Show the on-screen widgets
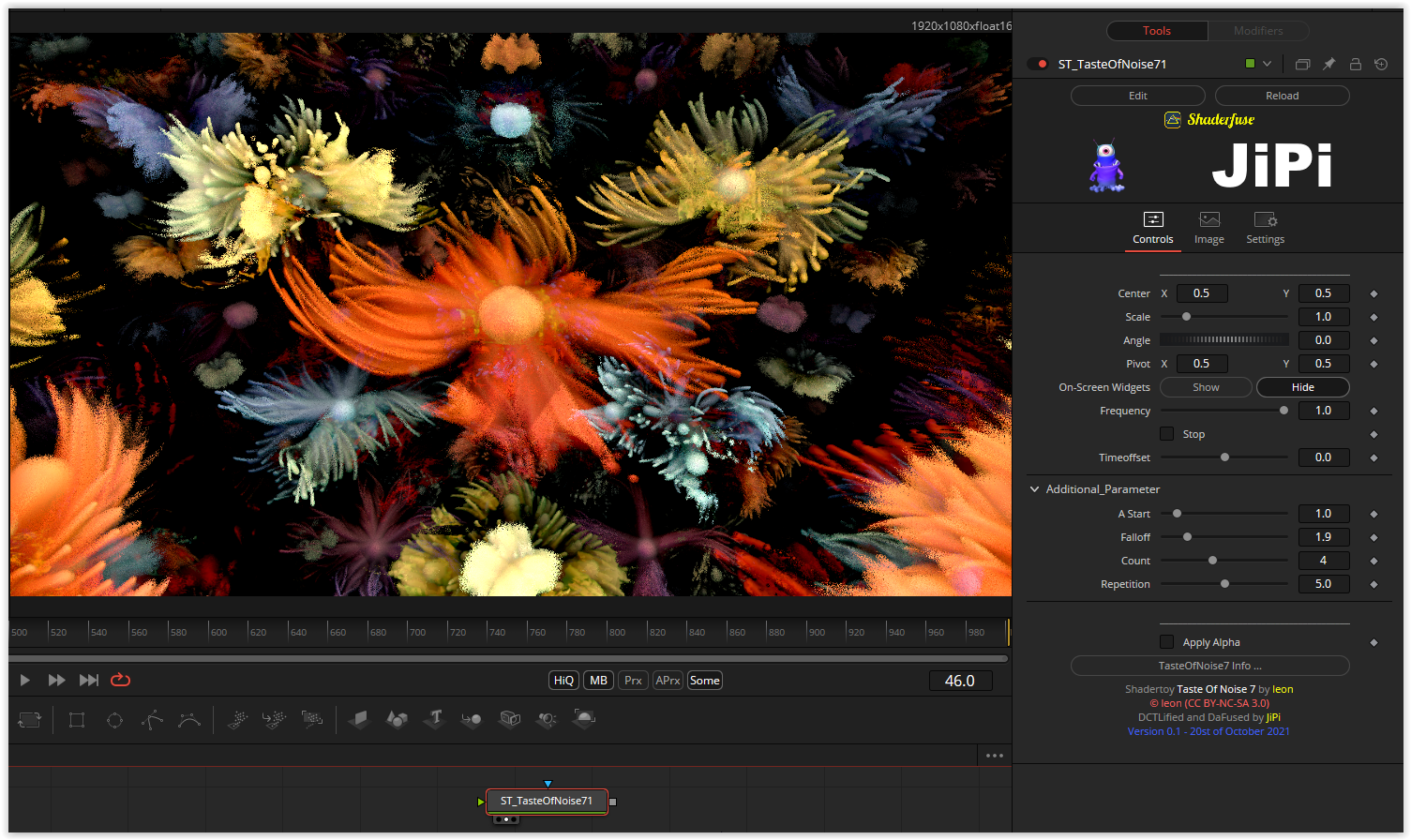The image size is (1411, 840). [1206, 387]
